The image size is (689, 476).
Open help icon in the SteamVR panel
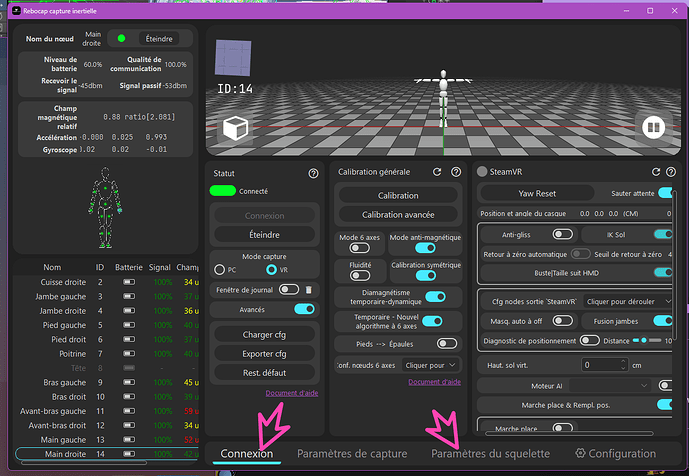(673, 172)
